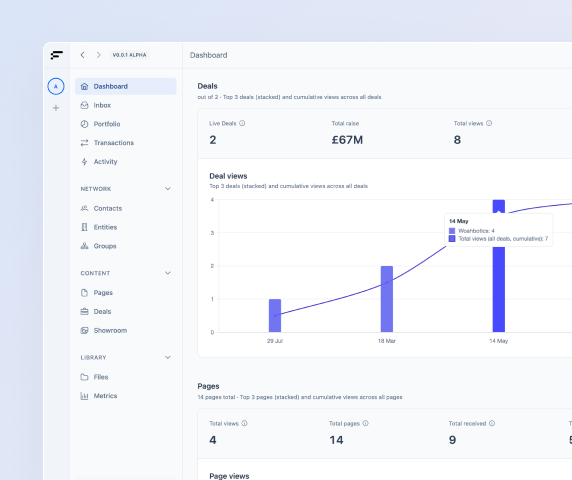Click the Deal views chart heading
Image resolution: width=572 pixels, height=480 pixels.
(x=228, y=176)
